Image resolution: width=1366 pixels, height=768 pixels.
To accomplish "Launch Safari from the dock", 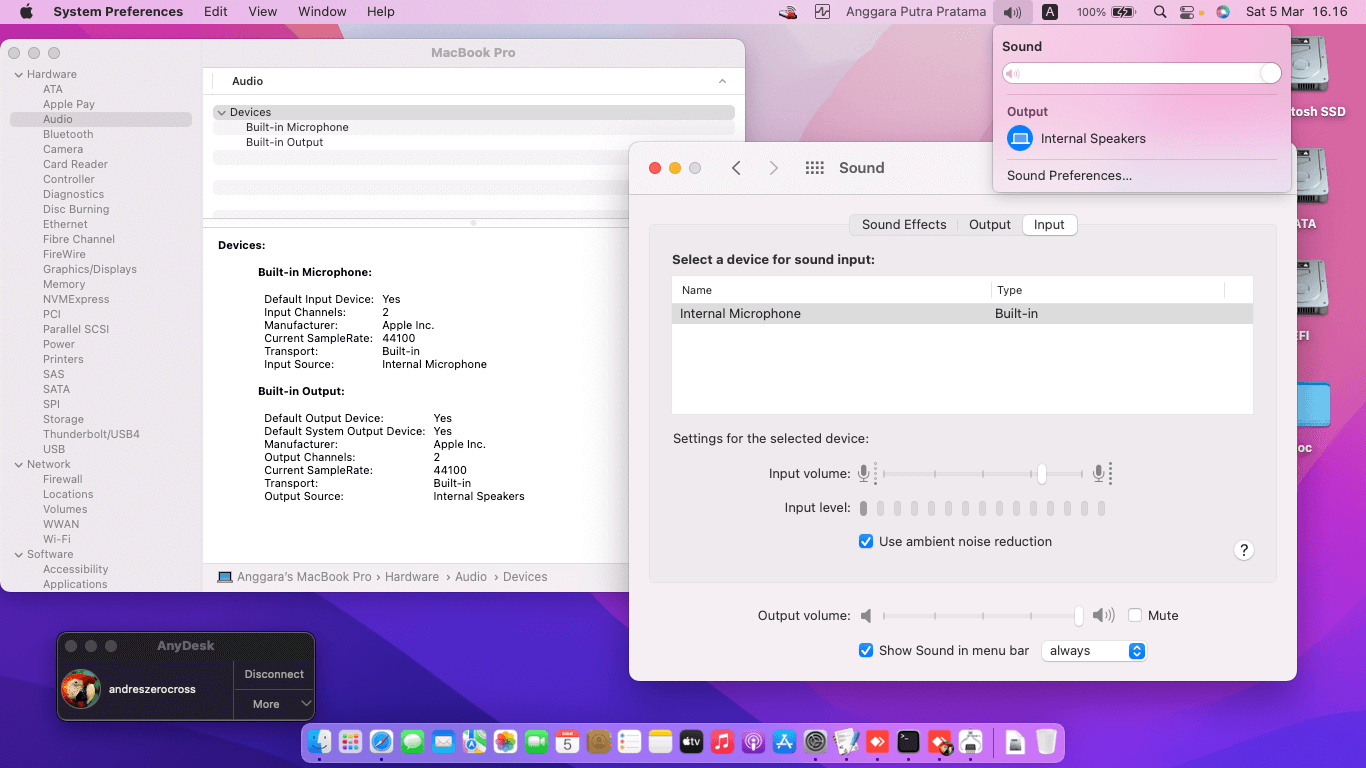I will click(x=381, y=742).
